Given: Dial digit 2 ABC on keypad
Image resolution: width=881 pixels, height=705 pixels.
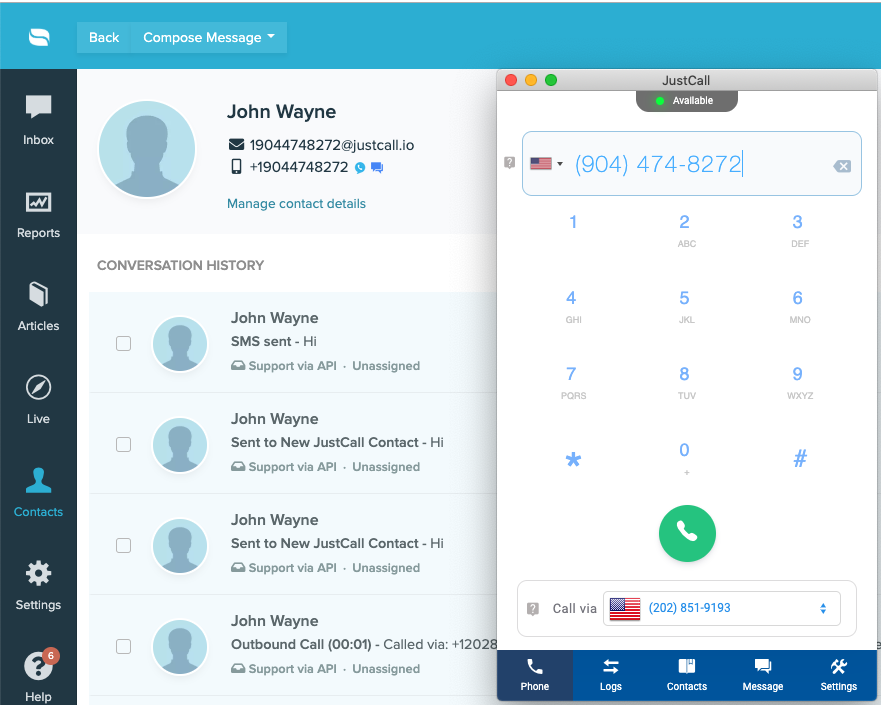Looking at the screenshot, I should [685, 230].
